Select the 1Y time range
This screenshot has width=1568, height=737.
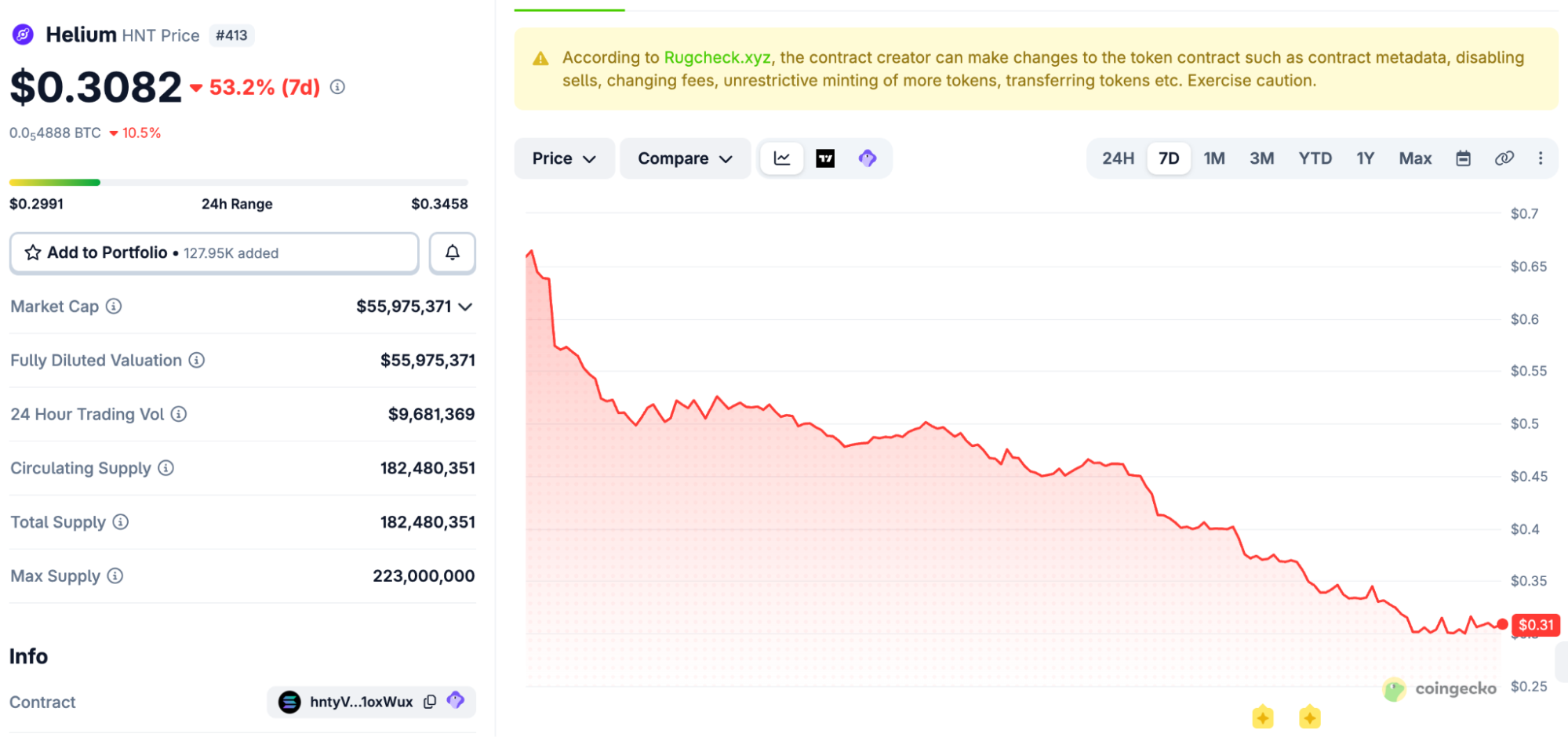(x=1366, y=158)
